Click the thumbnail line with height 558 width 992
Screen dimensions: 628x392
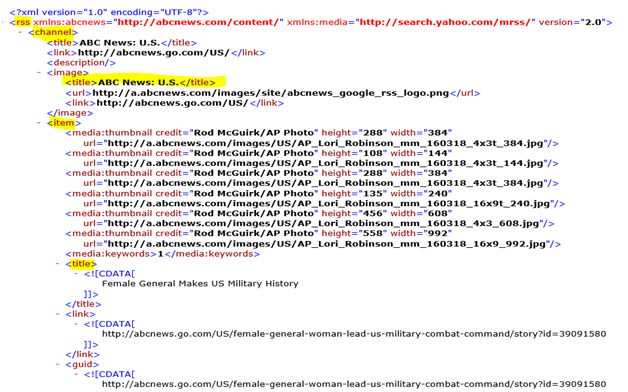click(259, 233)
